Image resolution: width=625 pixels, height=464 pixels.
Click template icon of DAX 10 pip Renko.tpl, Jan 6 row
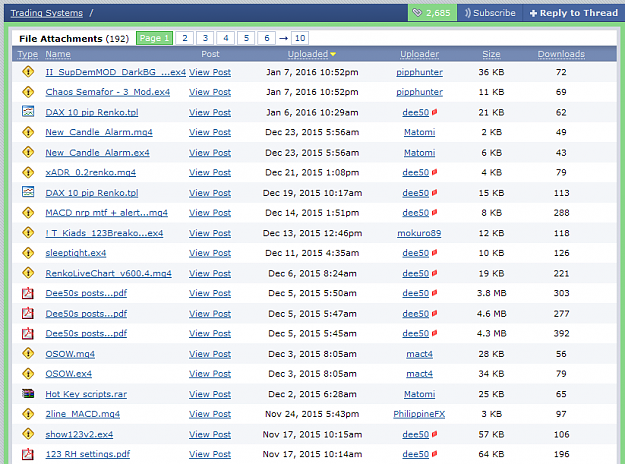pyautogui.click(x=28, y=112)
